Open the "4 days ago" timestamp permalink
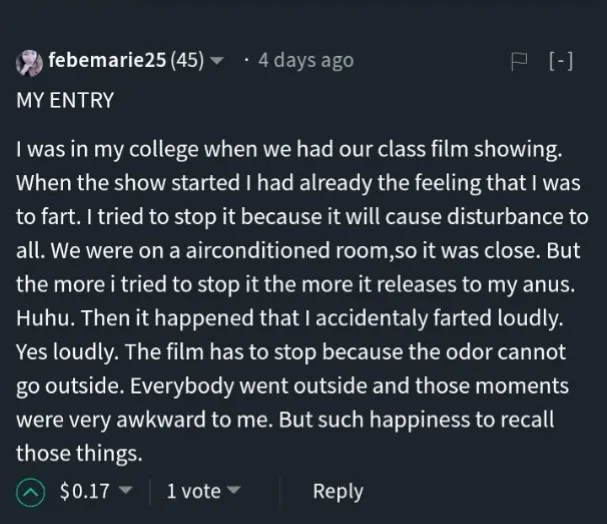 pos(306,61)
